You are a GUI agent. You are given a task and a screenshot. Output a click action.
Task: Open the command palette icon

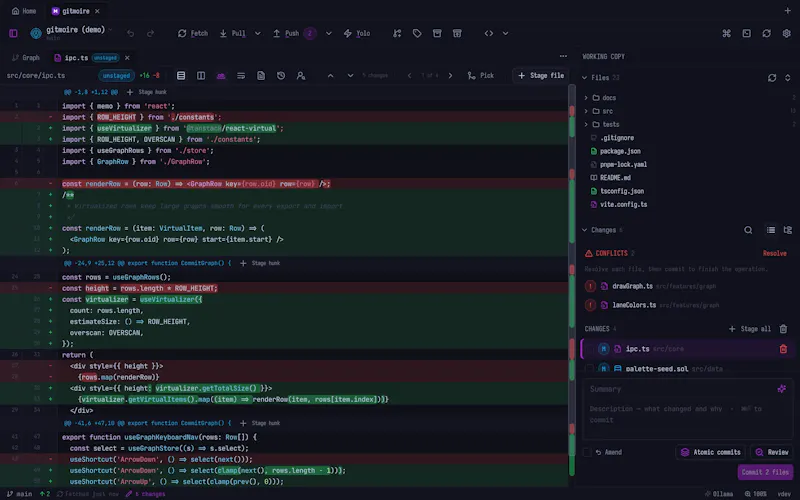(x=727, y=33)
